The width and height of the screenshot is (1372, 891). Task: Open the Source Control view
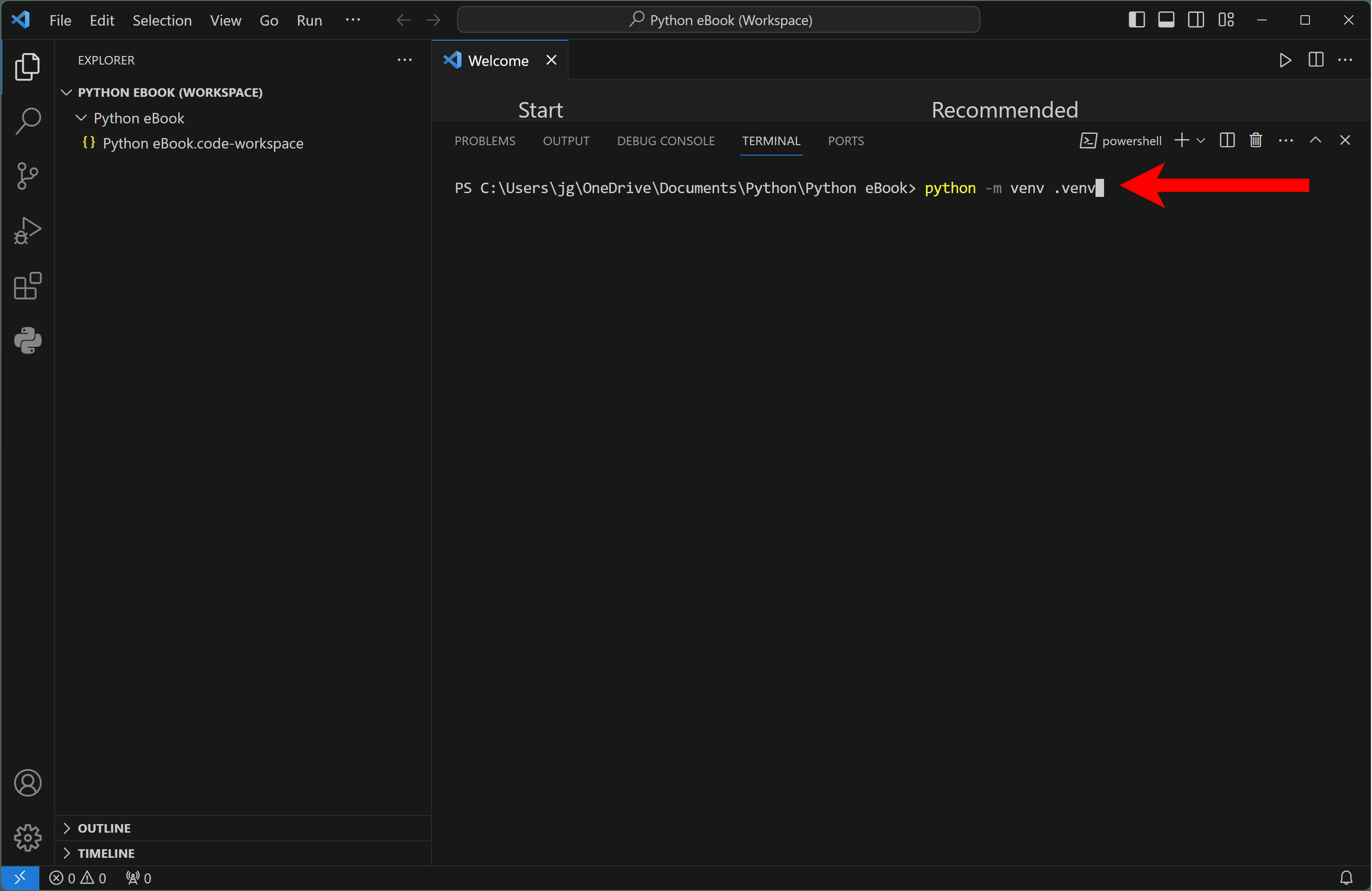(x=27, y=176)
